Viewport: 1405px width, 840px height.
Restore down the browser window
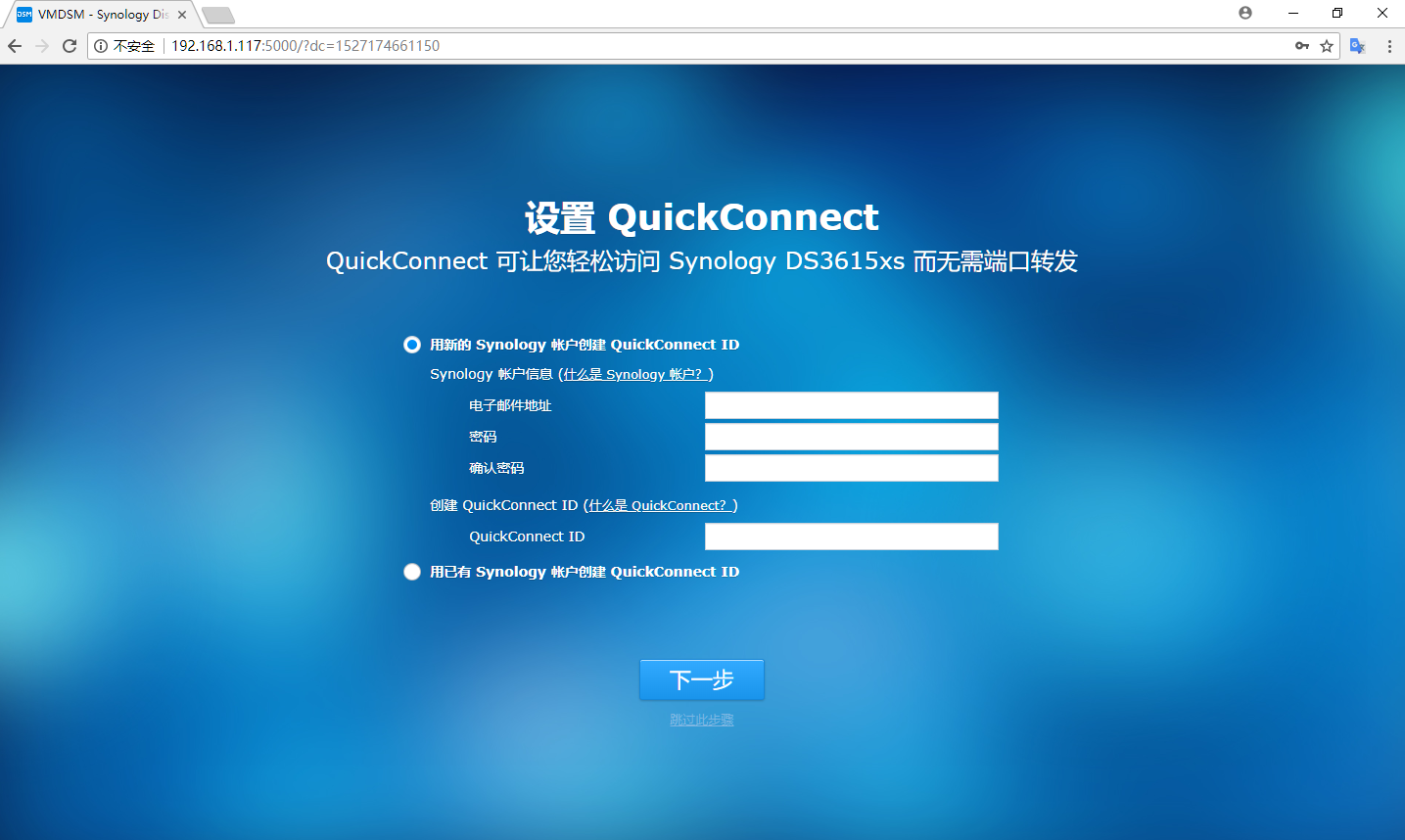(1337, 13)
